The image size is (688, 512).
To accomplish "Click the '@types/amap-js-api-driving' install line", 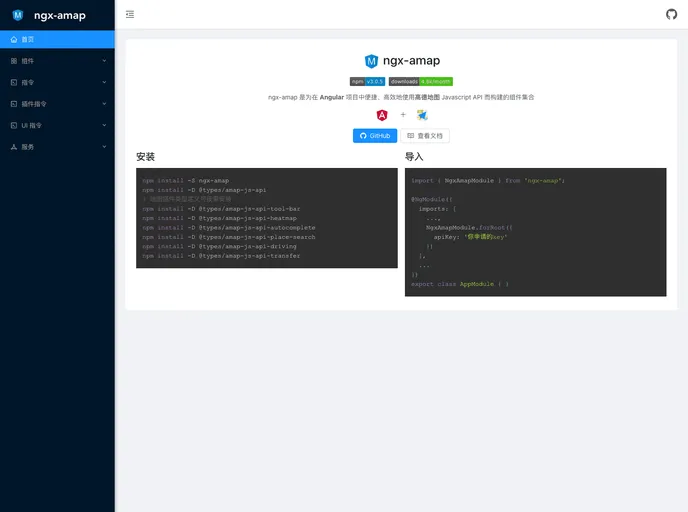I will [x=219, y=247].
